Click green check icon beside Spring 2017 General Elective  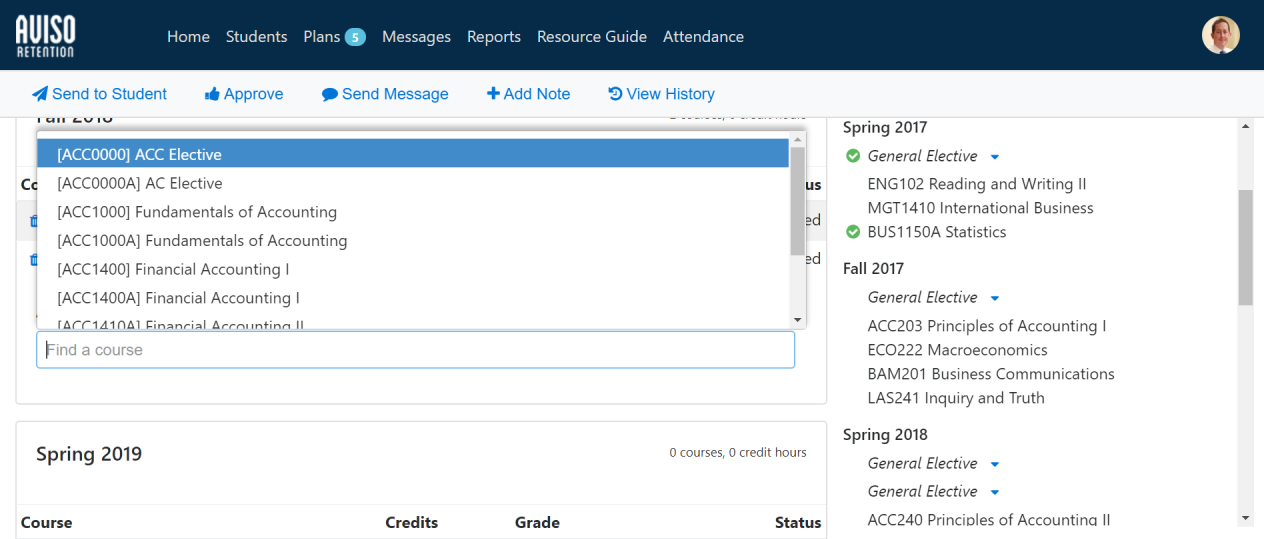(x=853, y=156)
